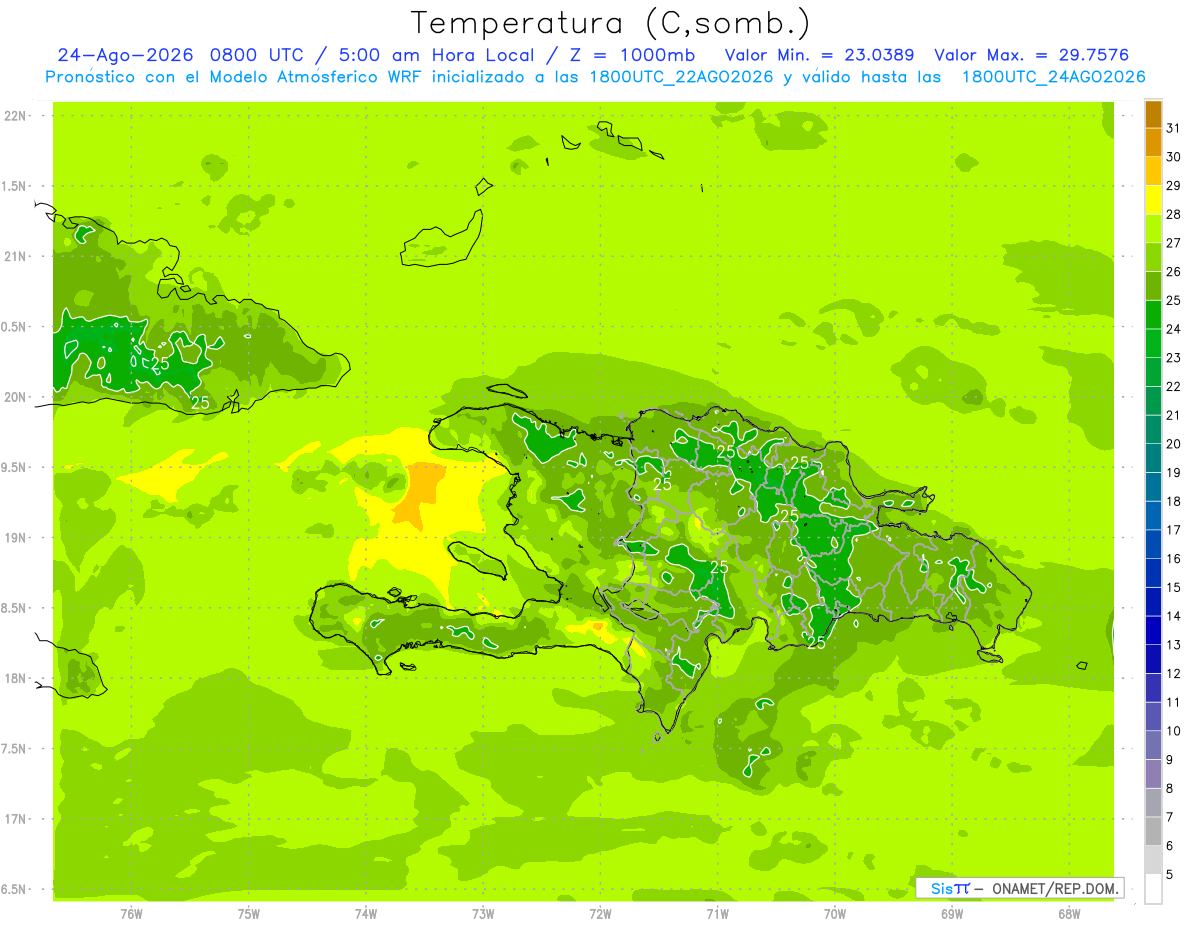
Task: Click the color scale value "15"
Action: (1173, 587)
